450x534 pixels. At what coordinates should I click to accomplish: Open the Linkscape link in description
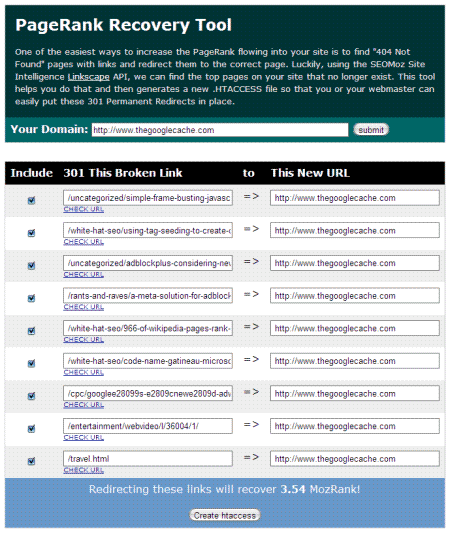click(89, 77)
